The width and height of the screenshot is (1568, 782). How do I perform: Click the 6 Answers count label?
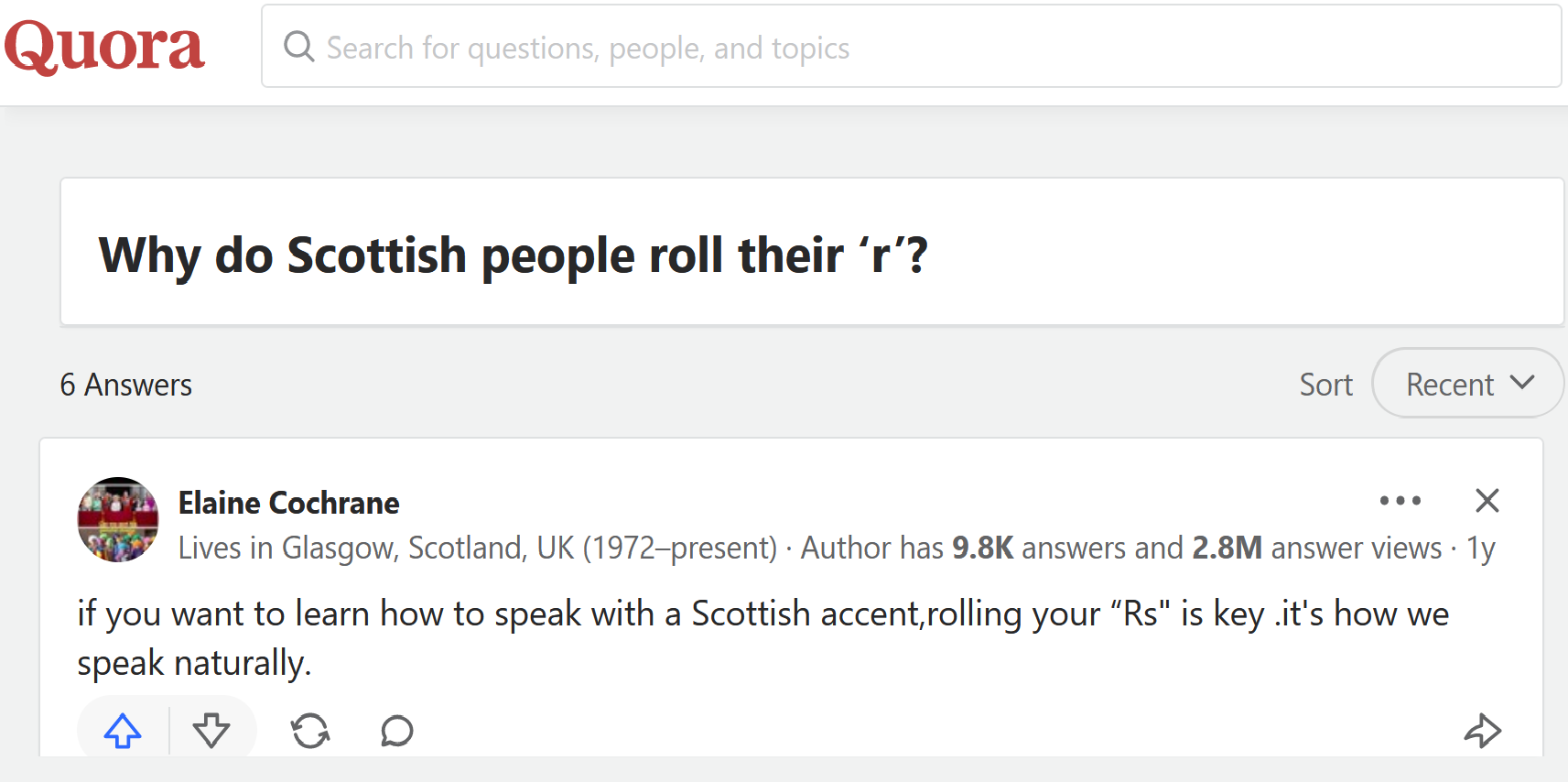click(x=126, y=385)
